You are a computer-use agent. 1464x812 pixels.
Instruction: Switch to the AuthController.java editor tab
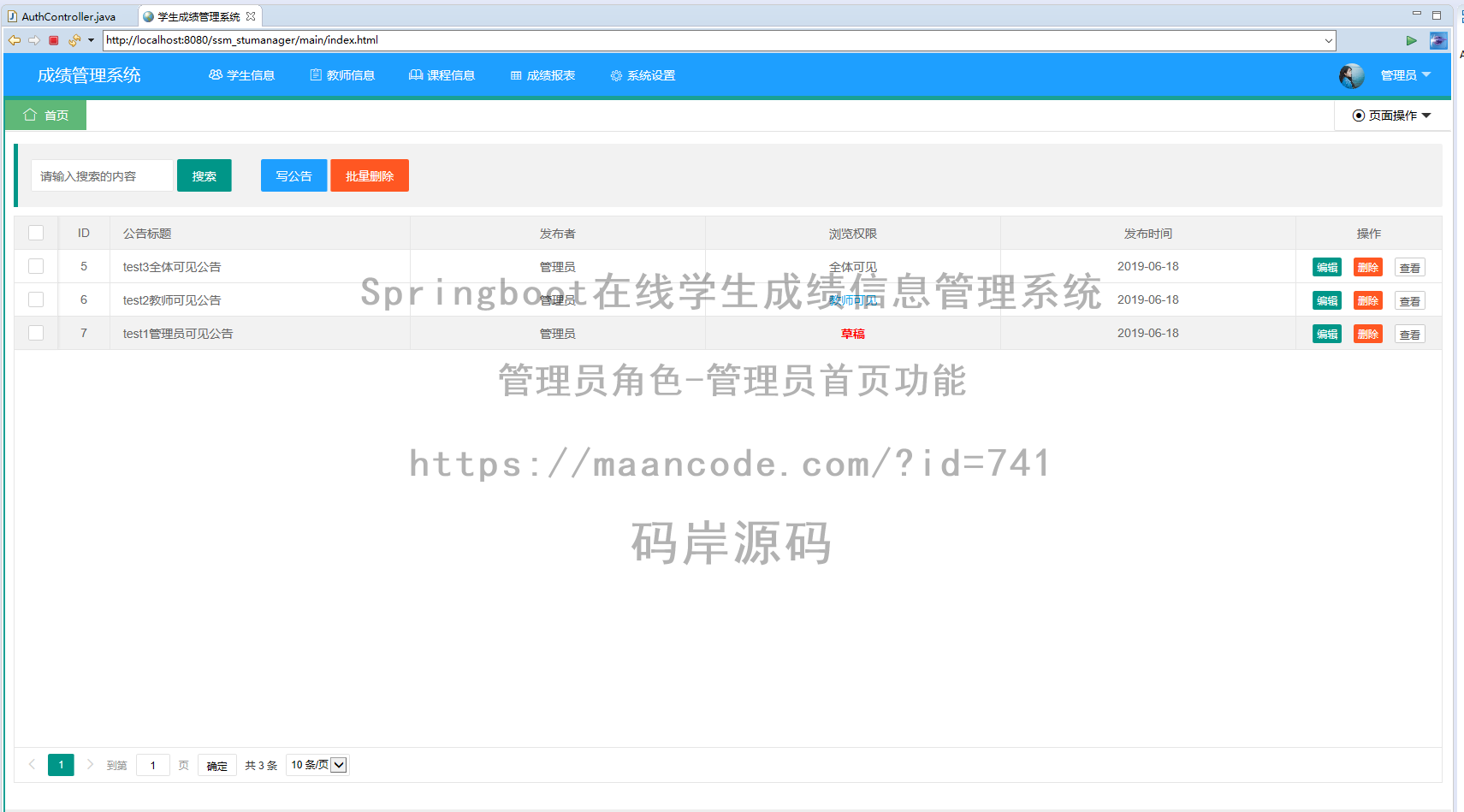tap(68, 16)
